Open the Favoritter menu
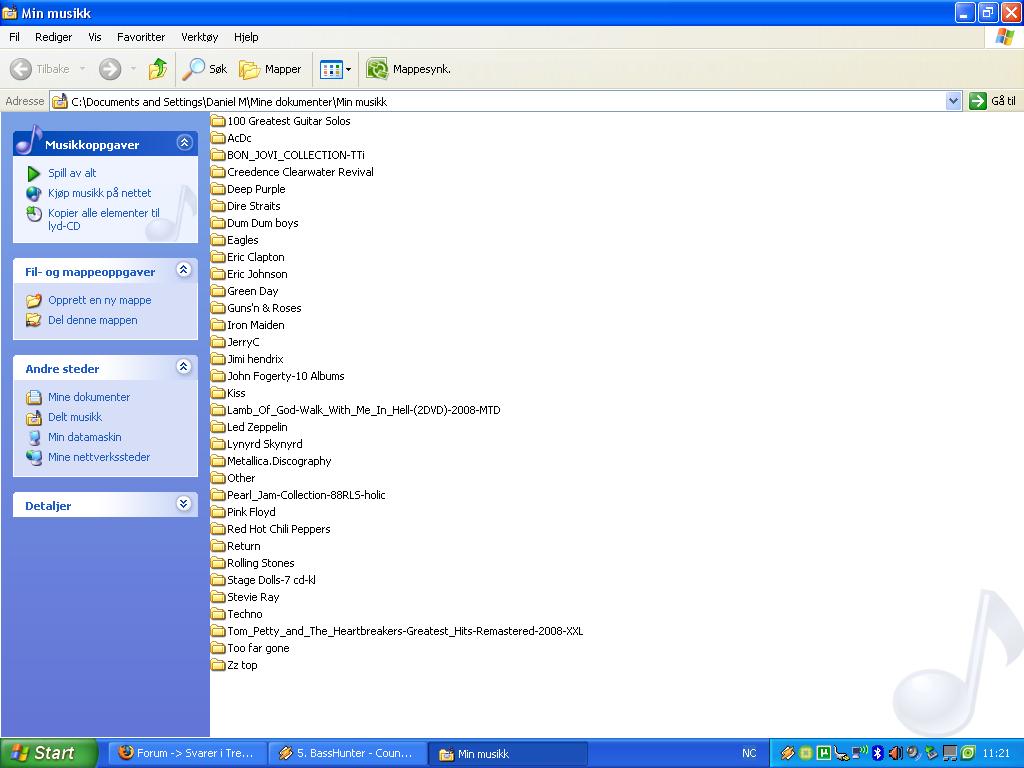 (141, 37)
